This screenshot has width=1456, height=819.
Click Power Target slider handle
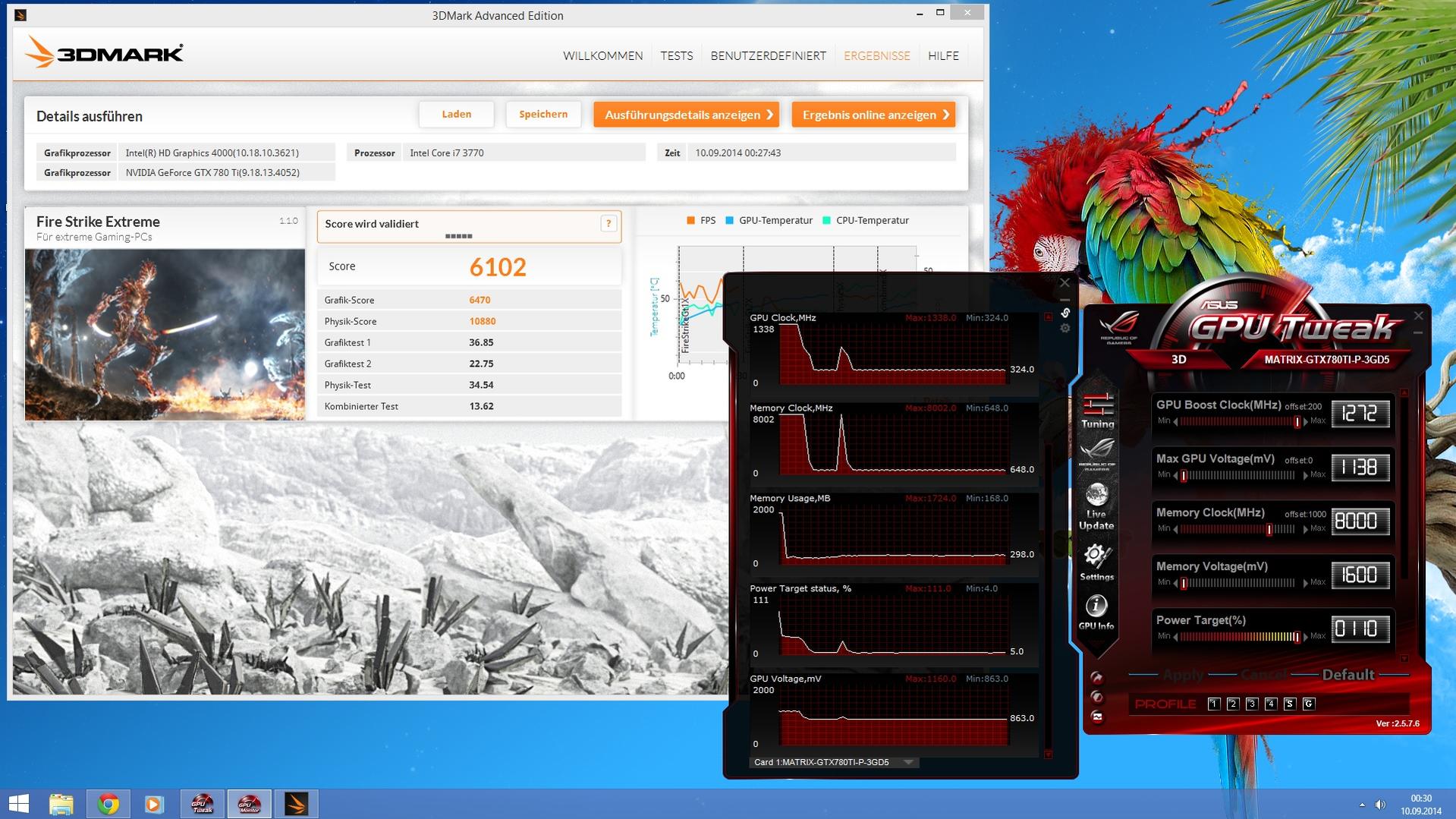coord(1297,637)
